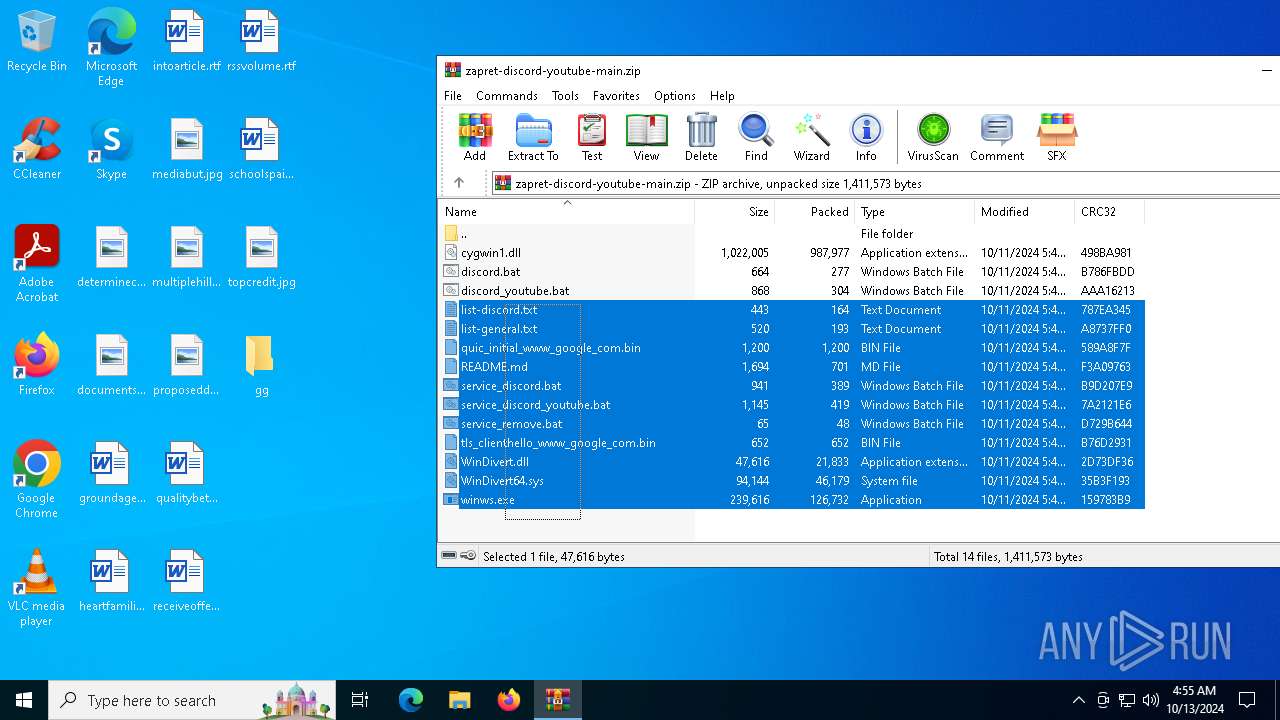This screenshot has width=1280, height=720.
Task: Open the Find magnifier tool
Action: 756,137
